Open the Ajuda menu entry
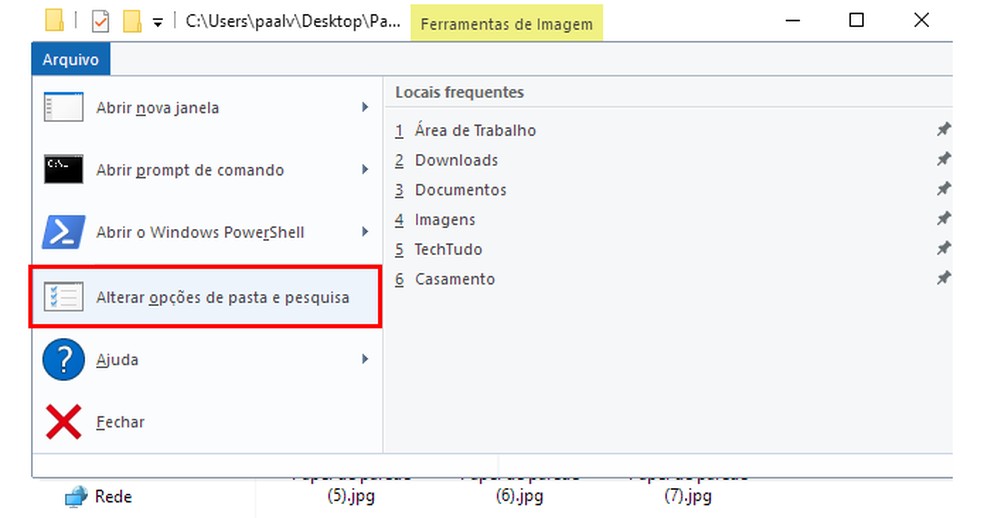The height and width of the screenshot is (518, 984). point(207,359)
